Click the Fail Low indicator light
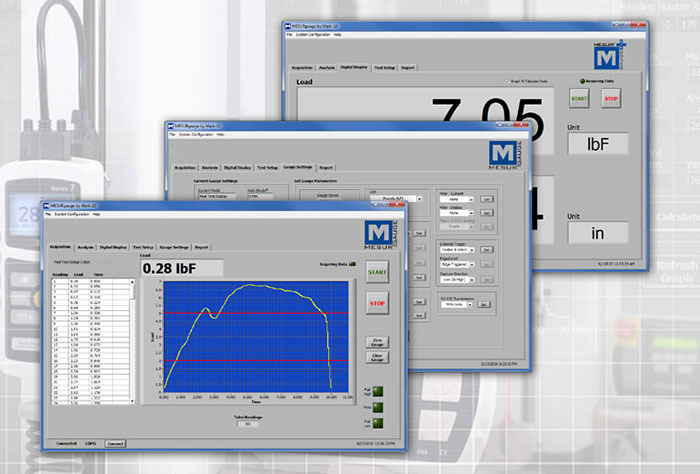700x474 pixels. pyautogui.click(x=378, y=423)
